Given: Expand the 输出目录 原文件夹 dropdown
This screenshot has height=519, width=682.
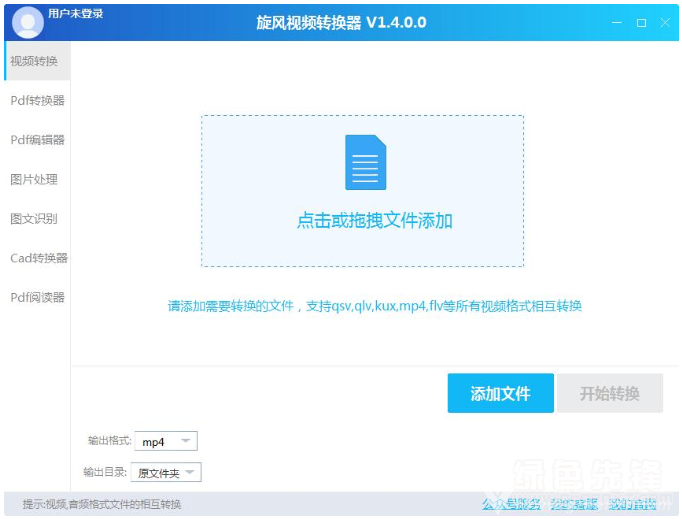Looking at the screenshot, I should pos(166,472).
